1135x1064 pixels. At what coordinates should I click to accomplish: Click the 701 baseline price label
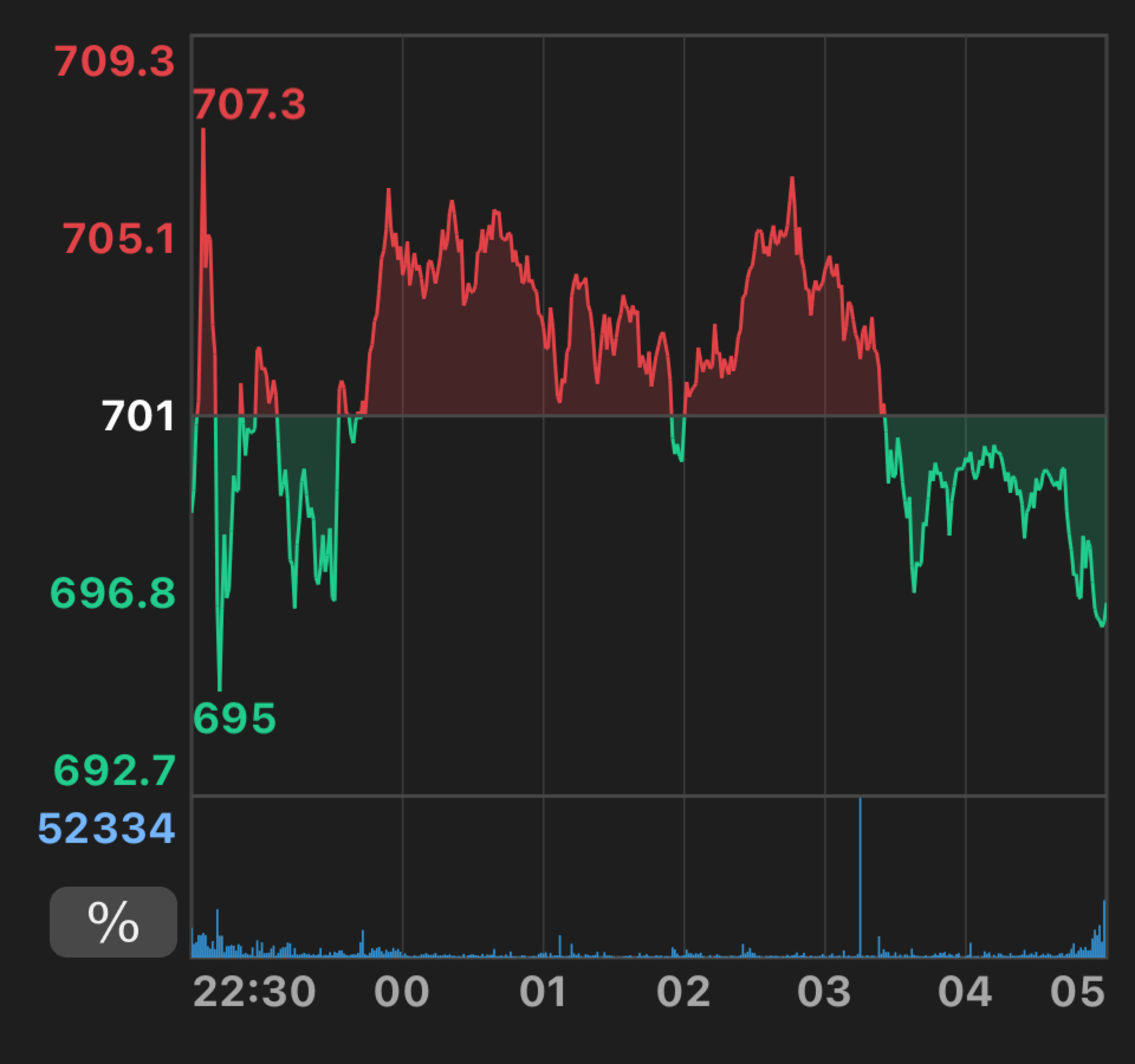tap(138, 416)
